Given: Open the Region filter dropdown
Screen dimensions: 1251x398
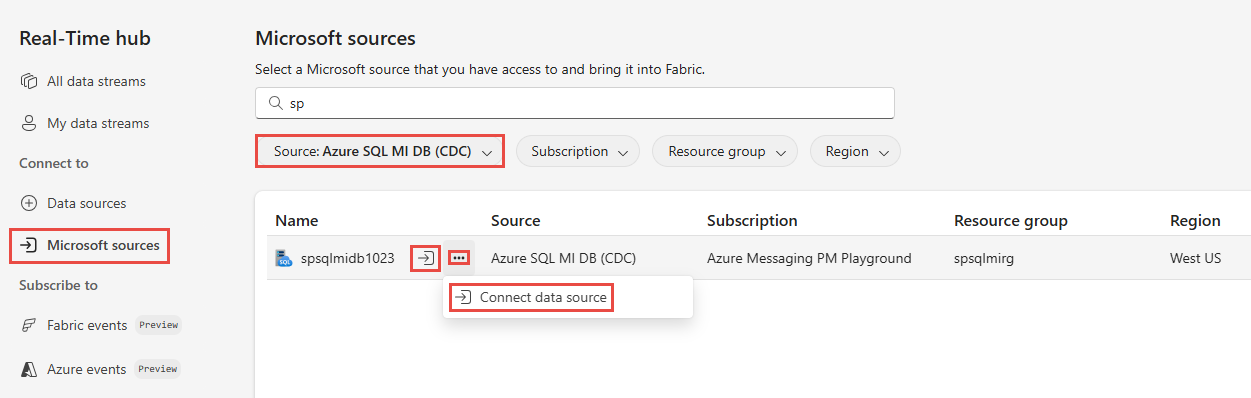Looking at the screenshot, I should tap(855, 151).
